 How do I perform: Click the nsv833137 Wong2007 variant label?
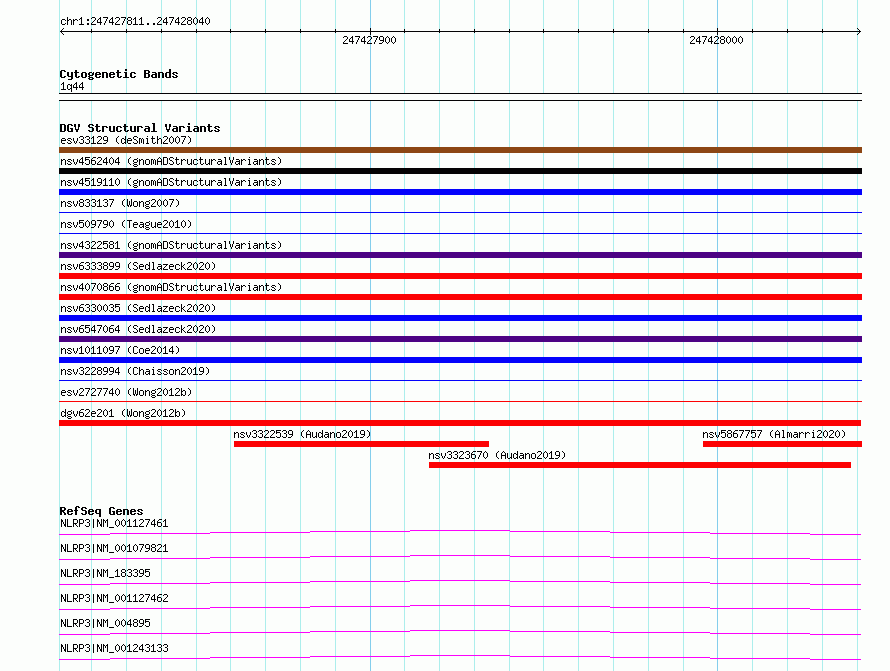tap(120, 203)
